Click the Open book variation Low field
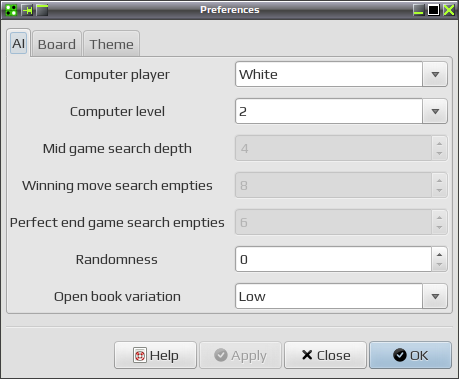The image size is (459, 379). click(x=329, y=296)
